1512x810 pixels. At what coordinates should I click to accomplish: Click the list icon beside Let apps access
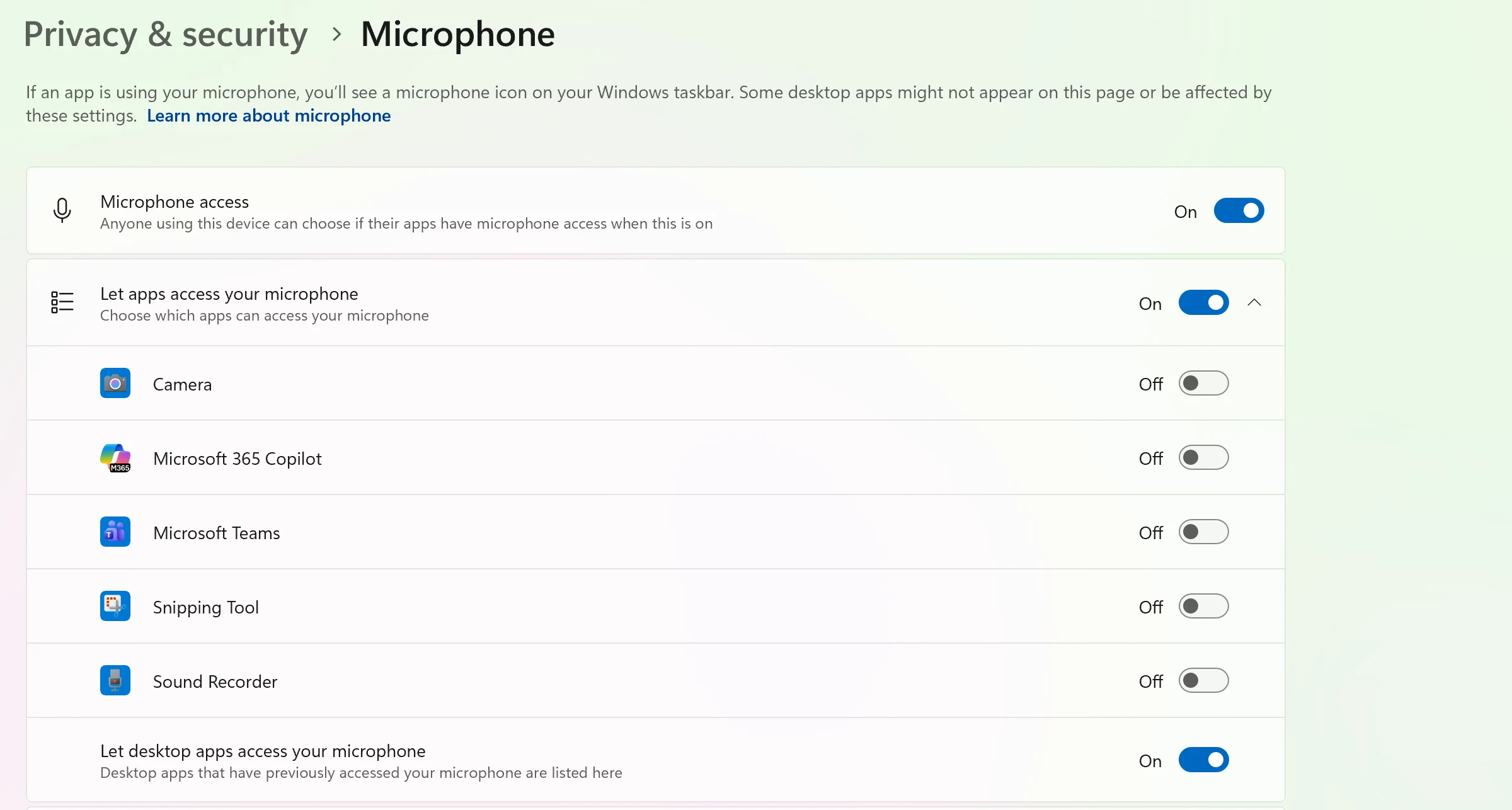[62, 302]
